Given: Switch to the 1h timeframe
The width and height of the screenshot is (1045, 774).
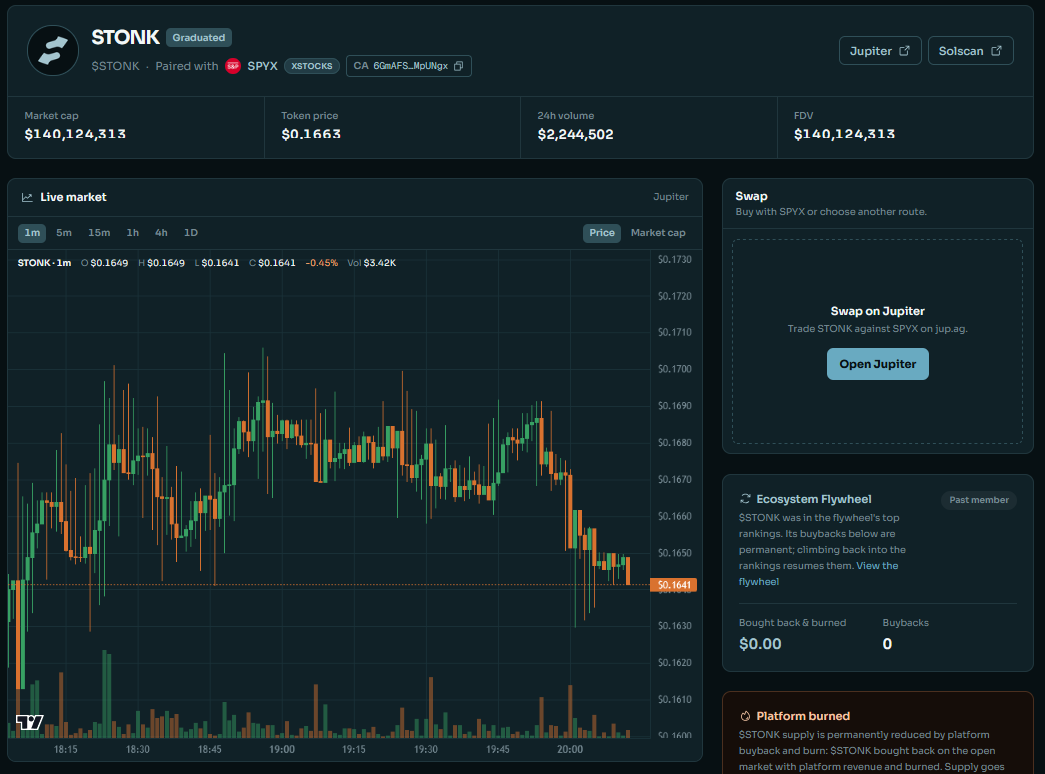Looking at the screenshot, I should pyautogui.click(x=133, y=233).
